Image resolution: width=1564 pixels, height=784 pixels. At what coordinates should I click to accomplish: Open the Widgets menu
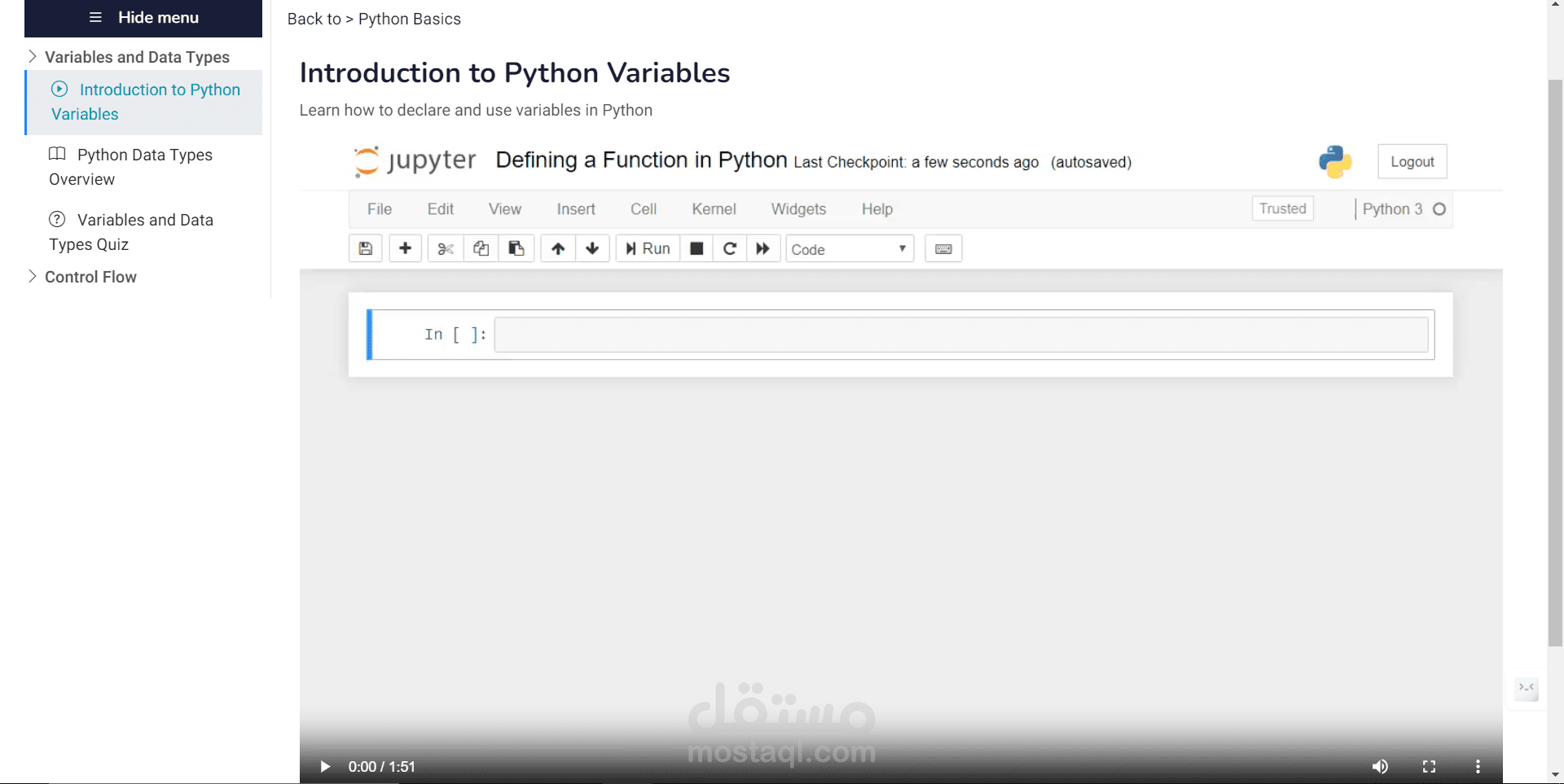(799, 209)
